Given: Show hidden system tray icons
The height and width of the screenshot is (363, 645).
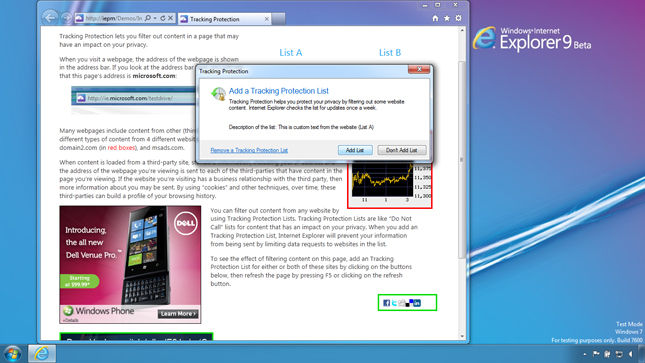Looking at the screenshot, I should (x=585, y=354).
